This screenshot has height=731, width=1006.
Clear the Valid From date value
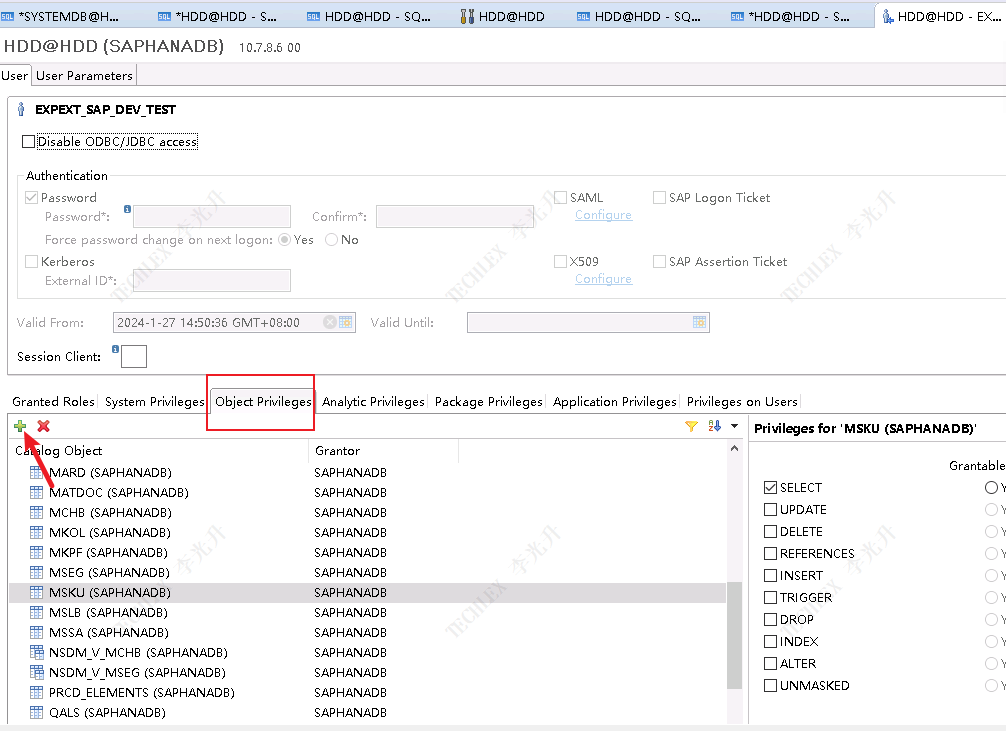click(330, 322)
